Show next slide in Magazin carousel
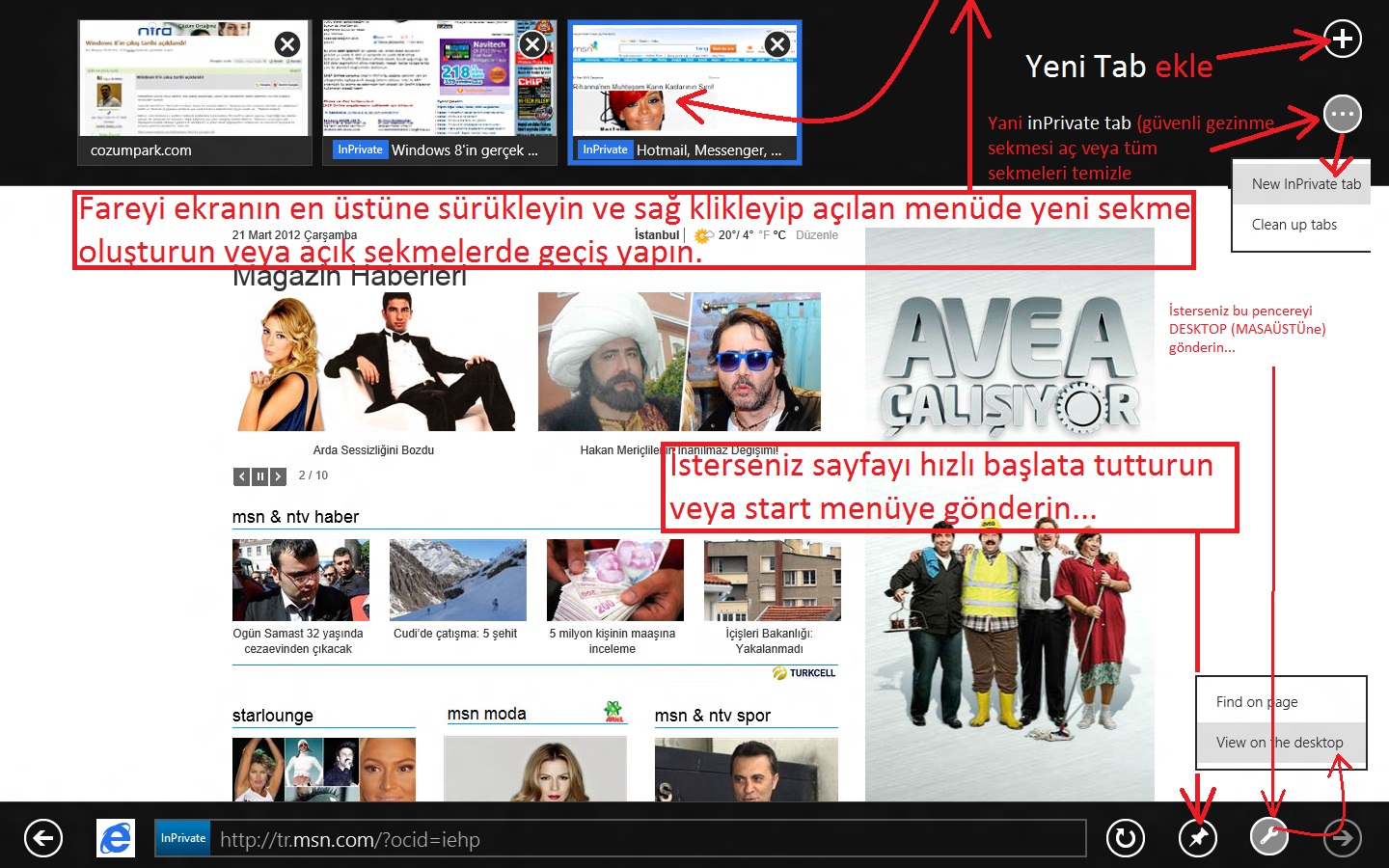 pos(278,476)
